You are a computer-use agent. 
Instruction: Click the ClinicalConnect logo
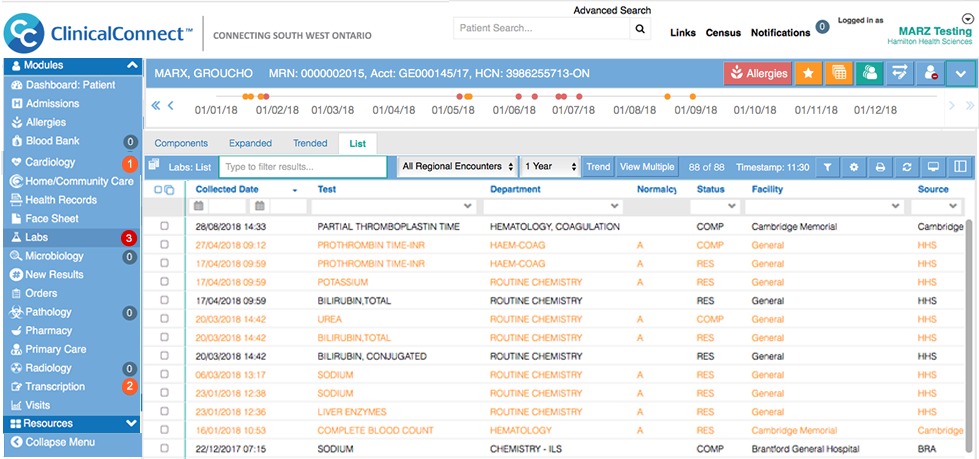(x=98, y=34)
